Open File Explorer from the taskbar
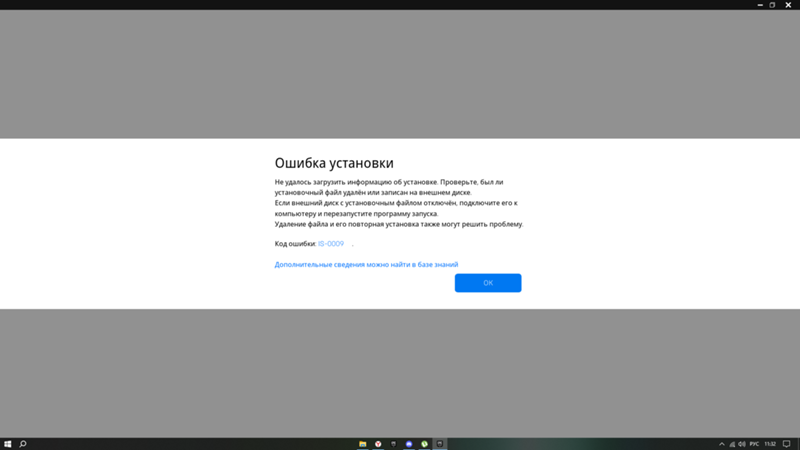This screenshot has height=450, width=800. 363,443
